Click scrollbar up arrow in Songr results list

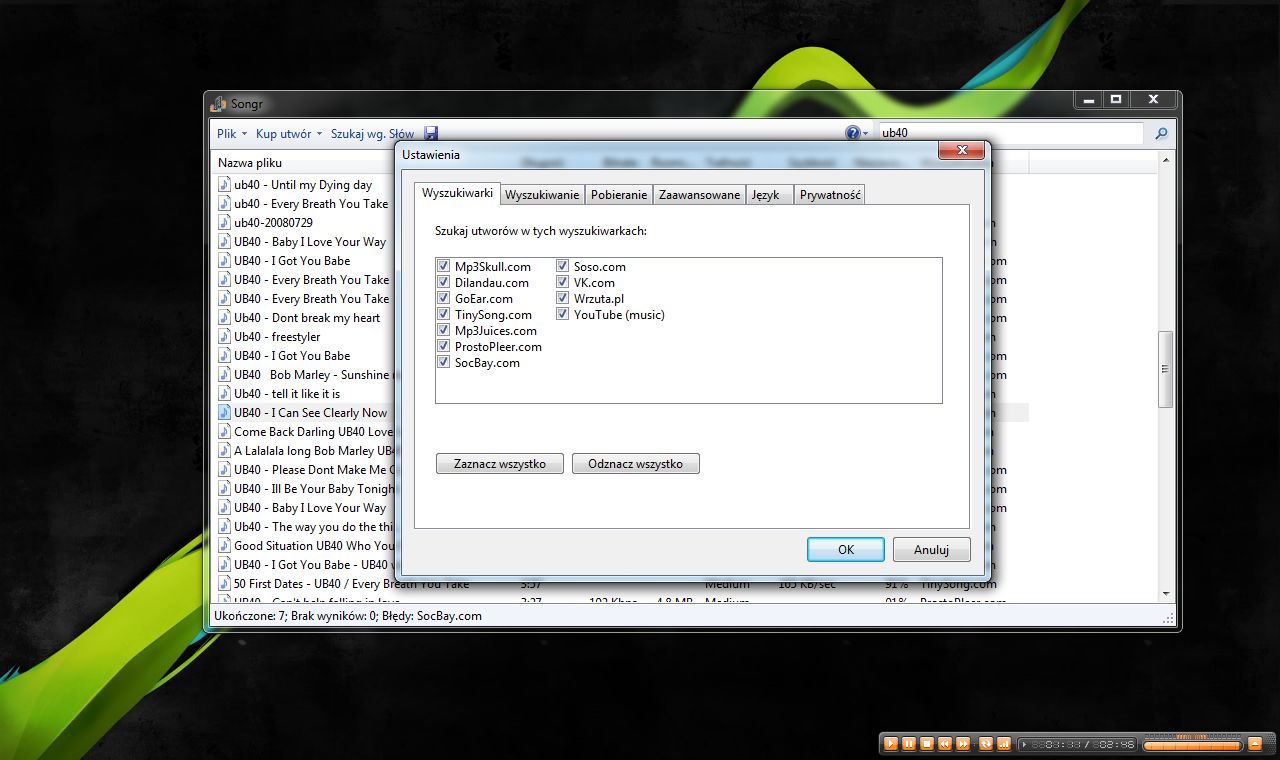pos(1165,161)
